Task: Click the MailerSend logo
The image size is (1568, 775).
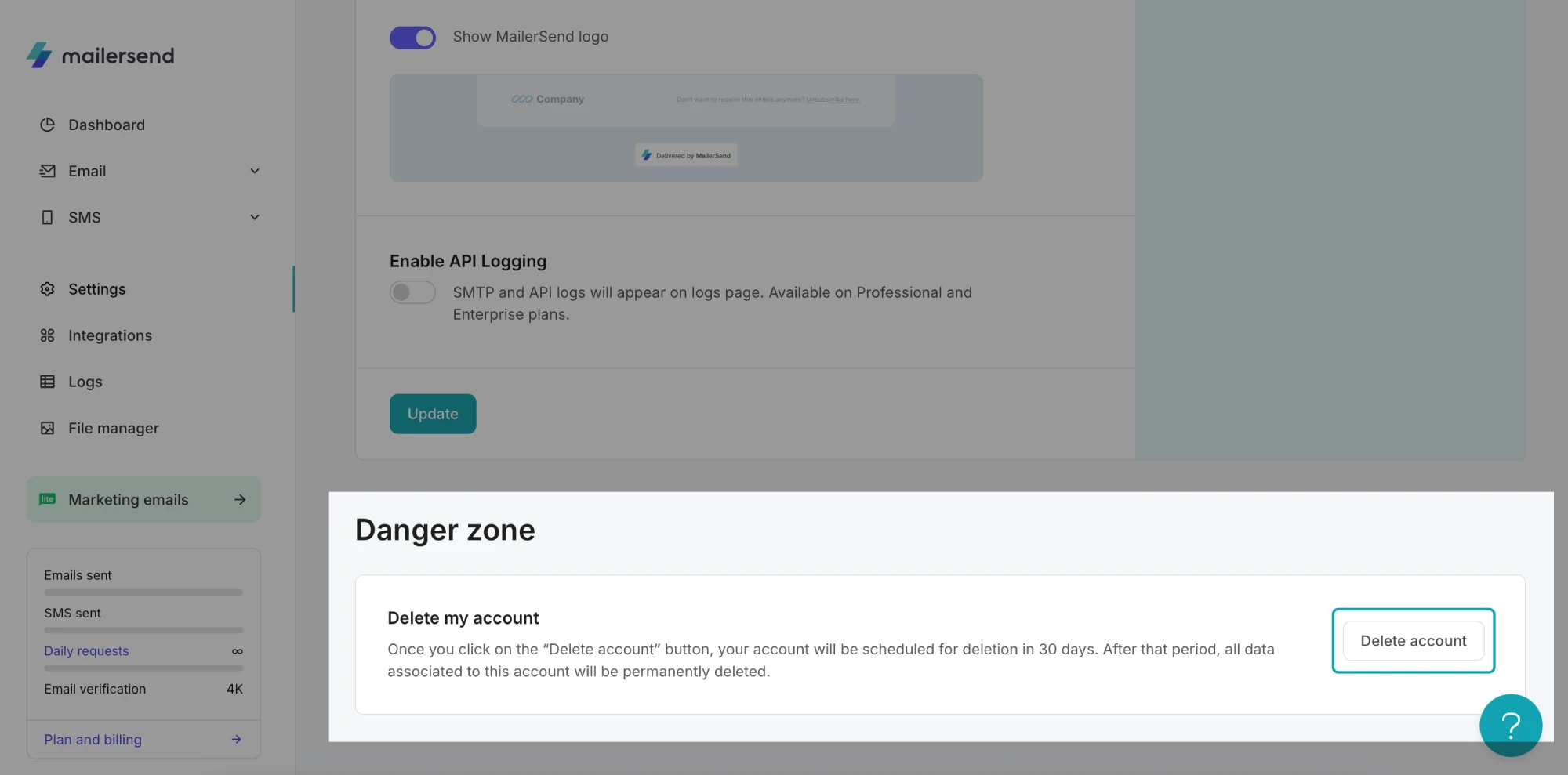Action: click(100, 56)
